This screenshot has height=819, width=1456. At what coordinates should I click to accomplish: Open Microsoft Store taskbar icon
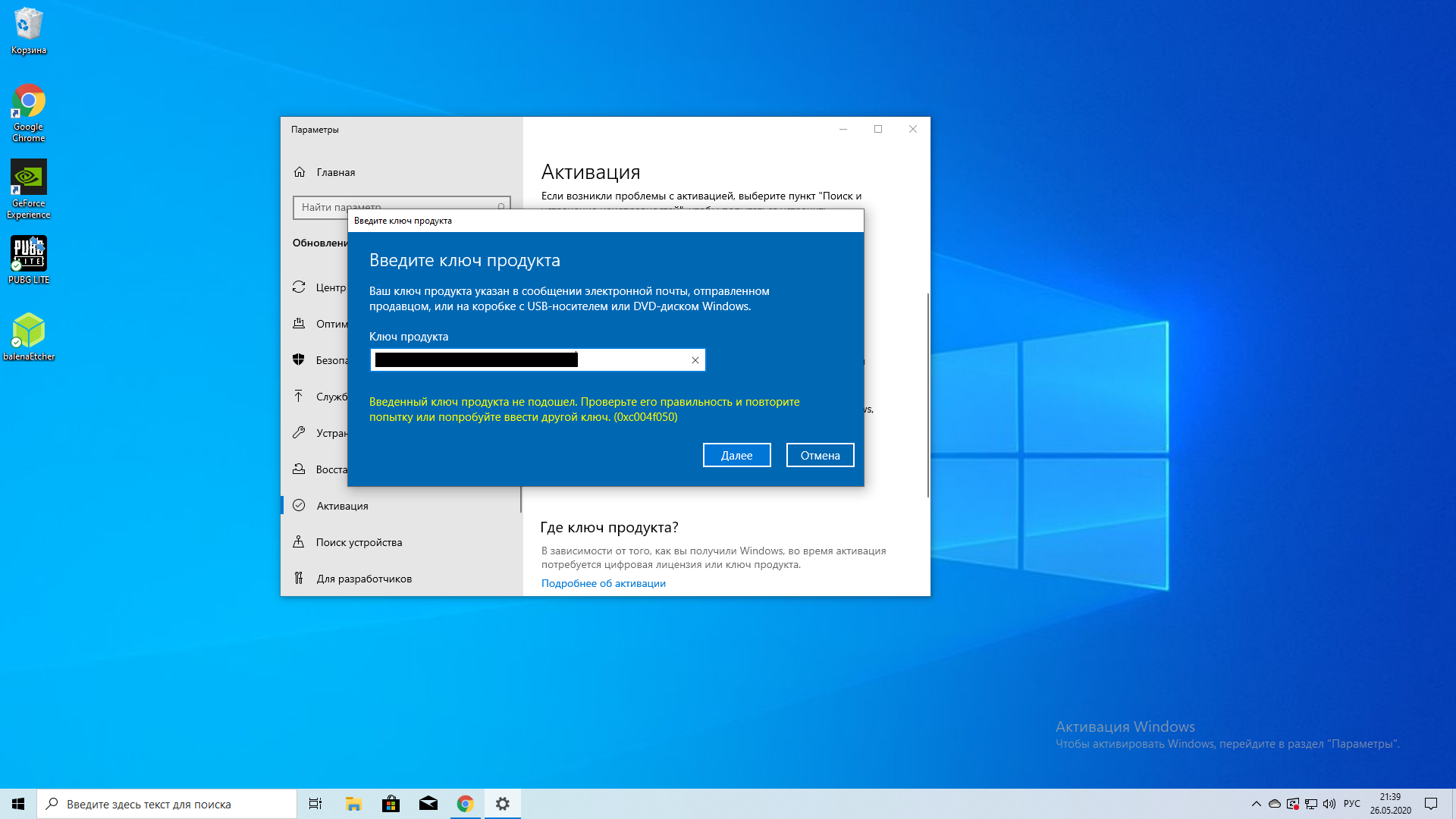pyautogui.click(x=390, y=803)
